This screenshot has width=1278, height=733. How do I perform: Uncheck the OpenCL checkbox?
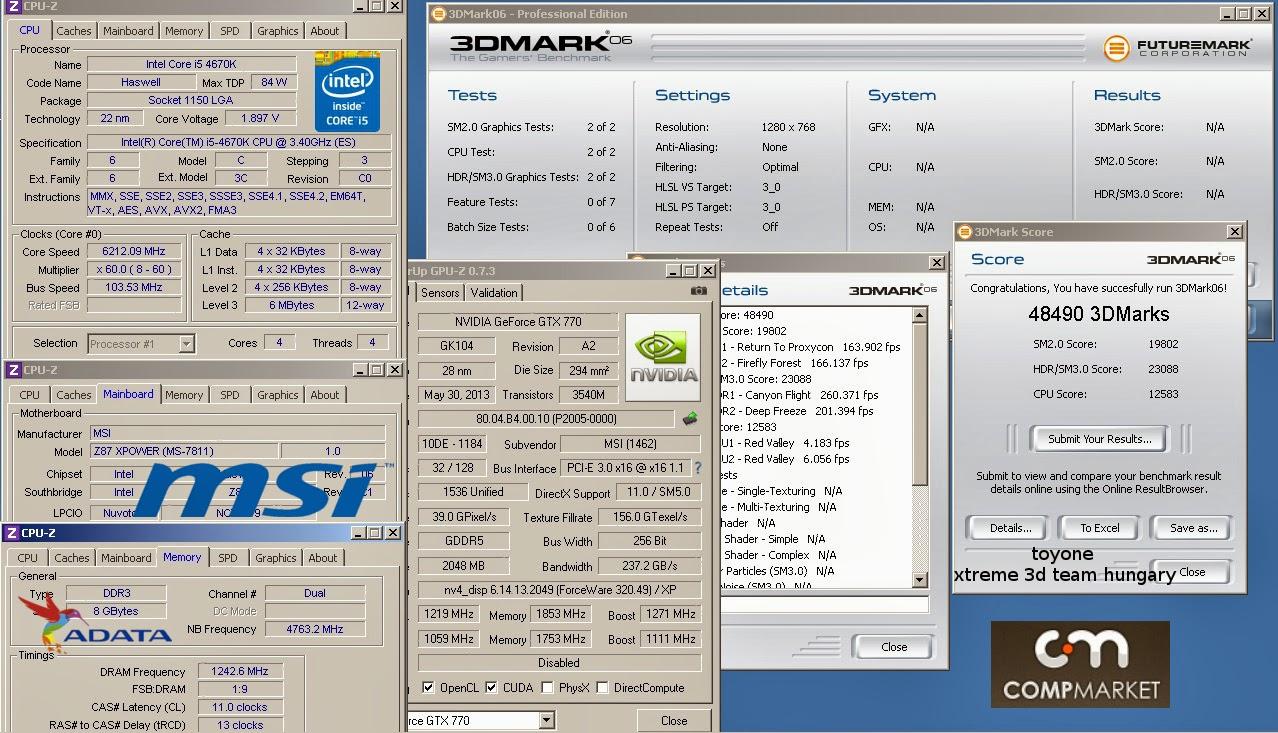click(x=429, y=688)
